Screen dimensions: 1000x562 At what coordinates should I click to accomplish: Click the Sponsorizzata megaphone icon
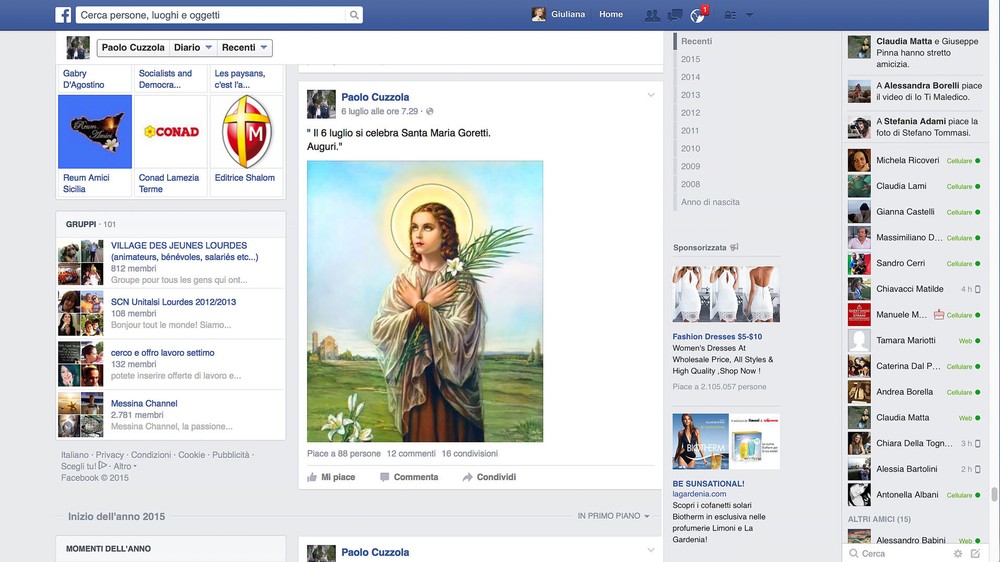(x=734, y=248)
